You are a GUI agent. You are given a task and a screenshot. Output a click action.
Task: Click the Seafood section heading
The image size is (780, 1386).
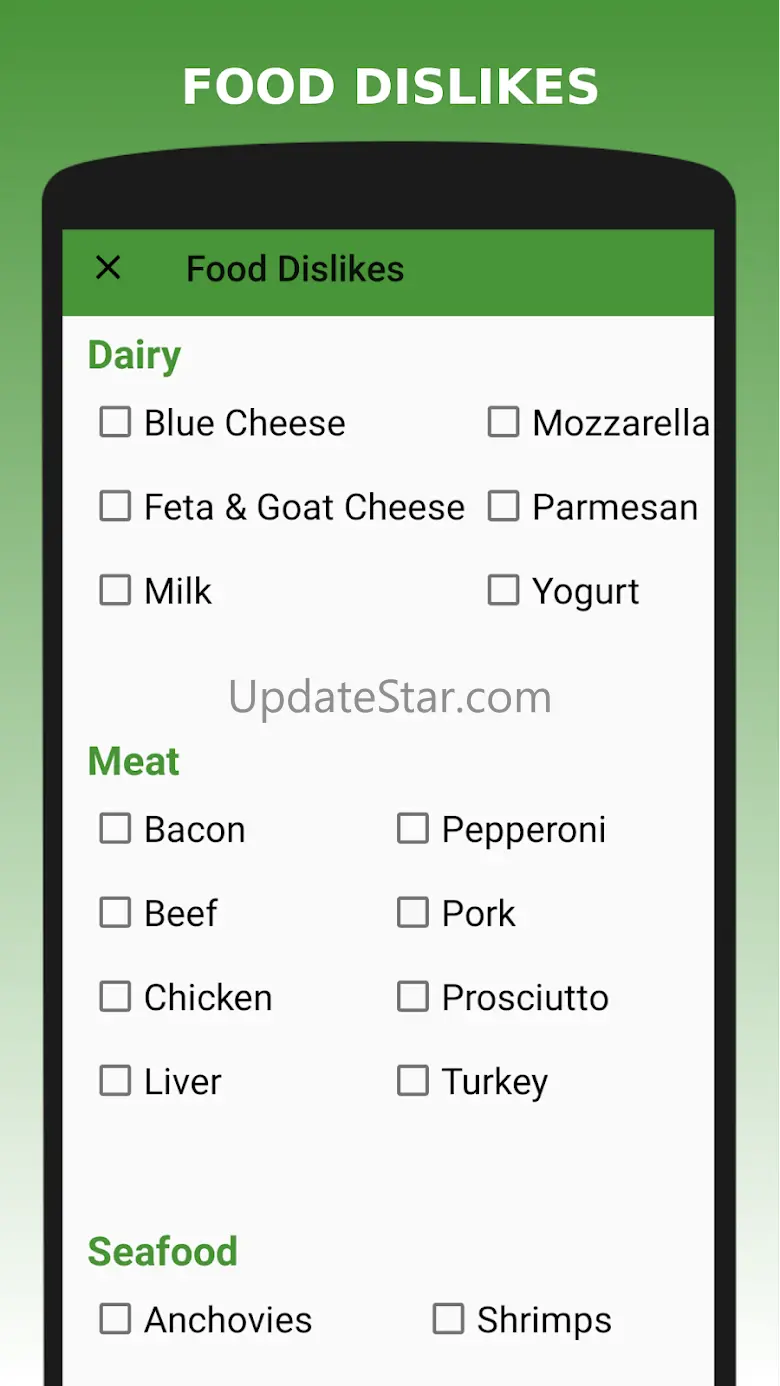pos(163,1252)
